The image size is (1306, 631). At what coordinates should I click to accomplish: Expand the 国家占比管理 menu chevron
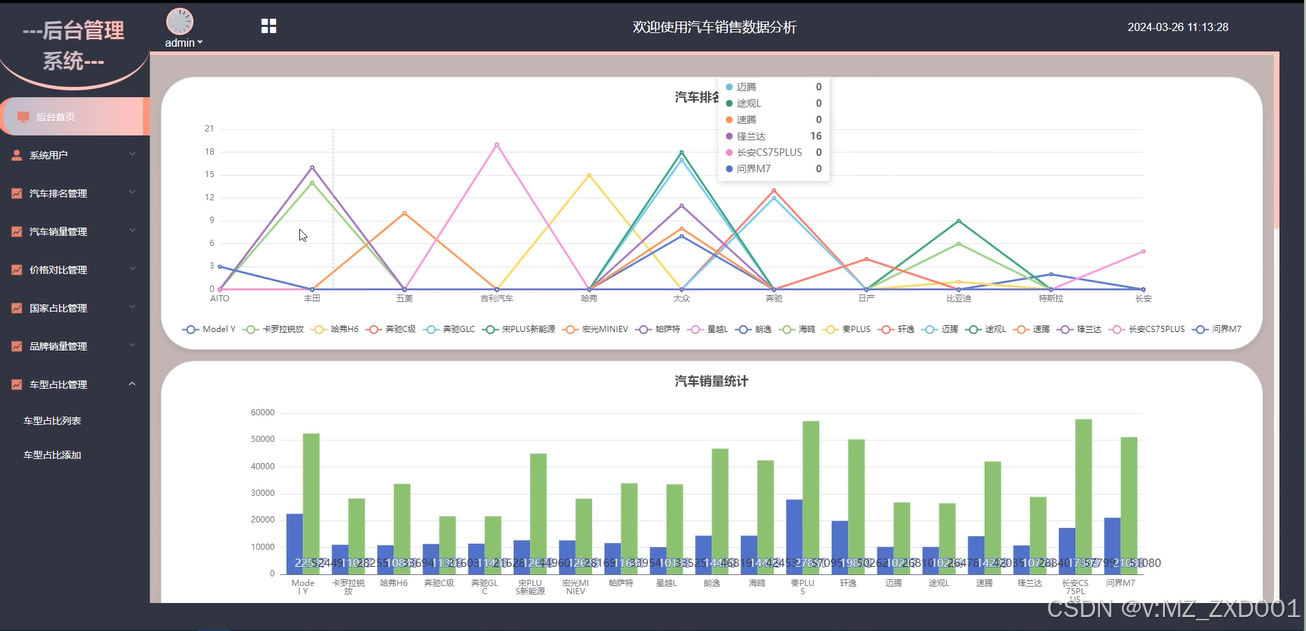[x=132, y=308]
